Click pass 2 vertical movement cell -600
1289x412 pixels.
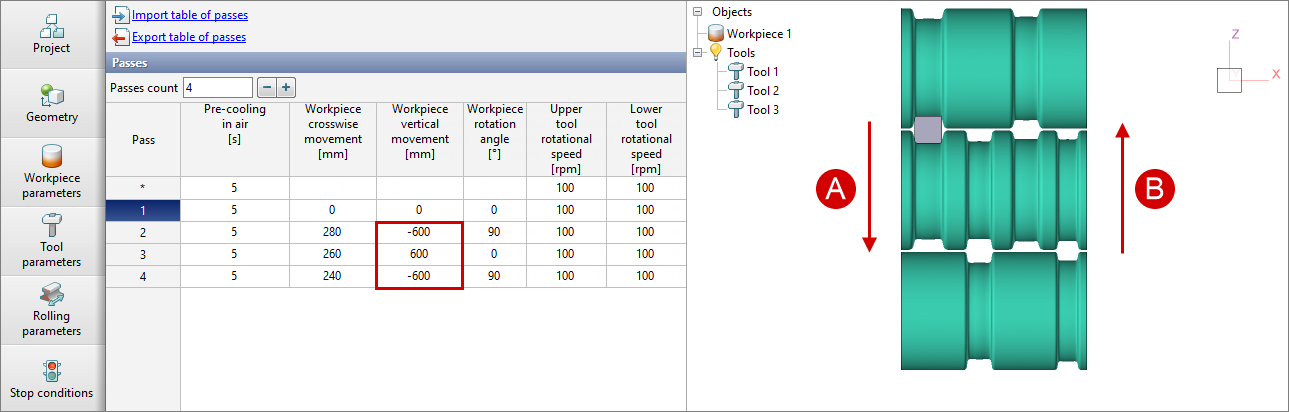pyautogui.click(x=419, y=233)
